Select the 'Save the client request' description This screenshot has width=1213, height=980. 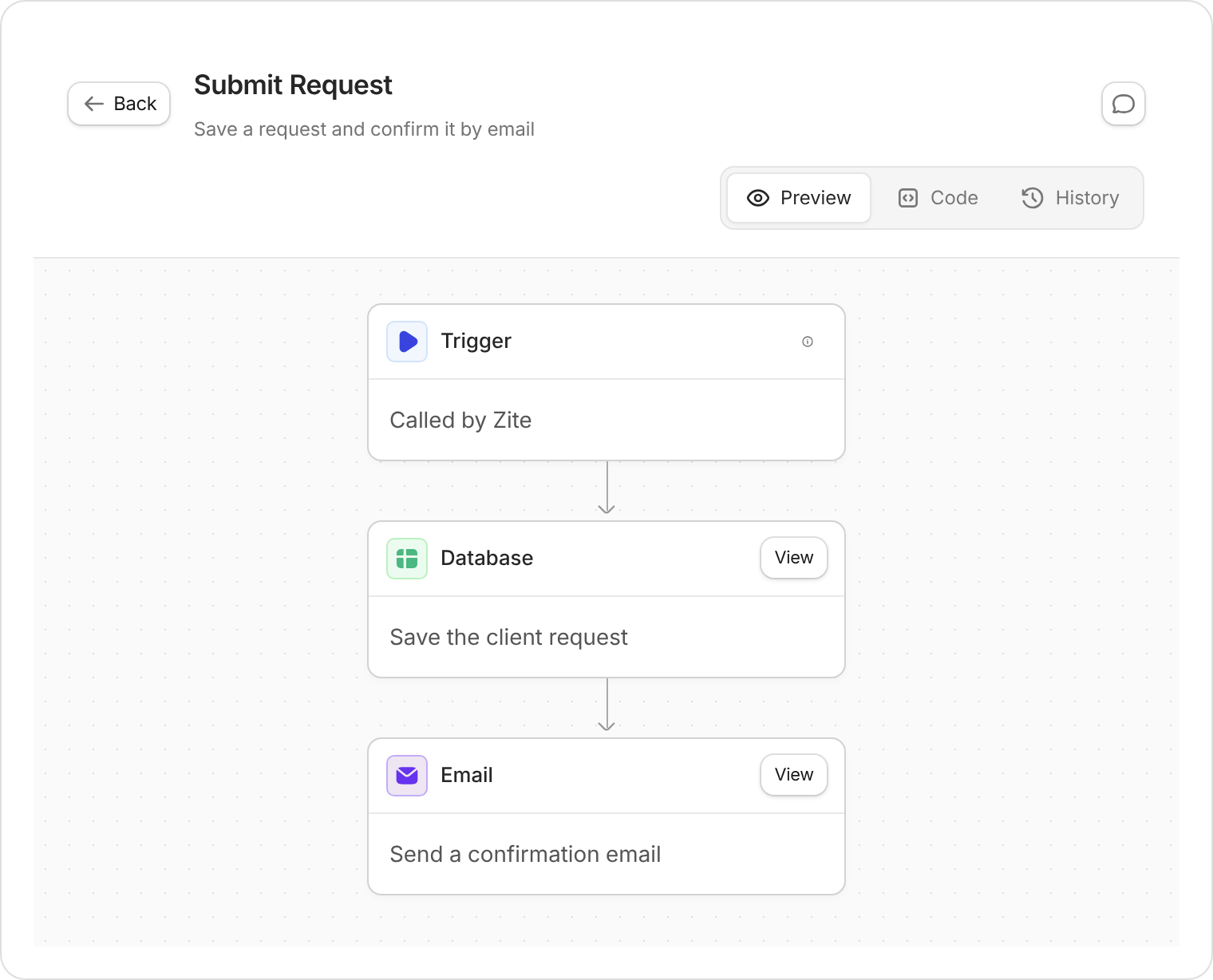click(508, 638)
